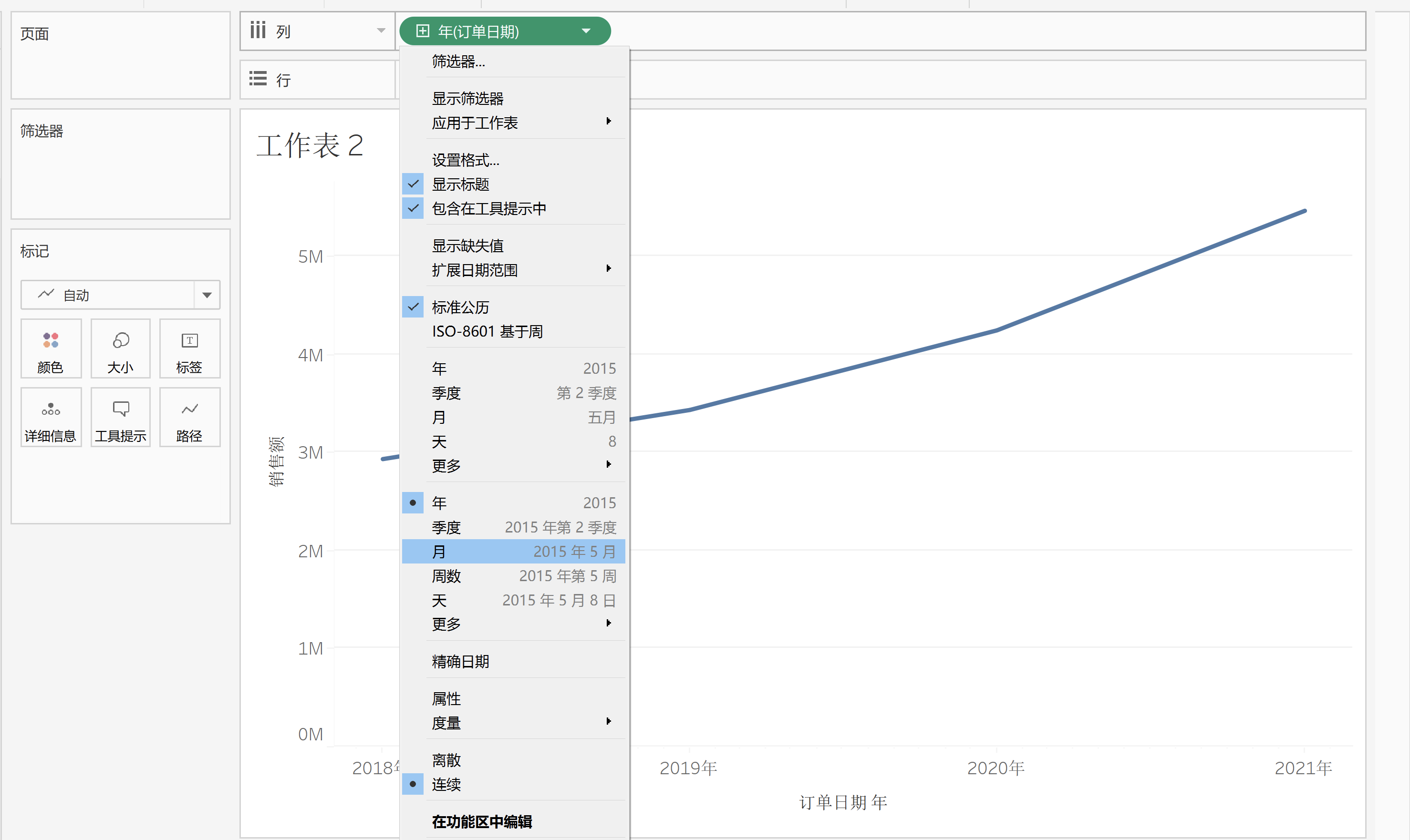The image size is (1410, 840).
Task: Open the 列 shelf dropdown arrow
Action: (x=381, y=31)
